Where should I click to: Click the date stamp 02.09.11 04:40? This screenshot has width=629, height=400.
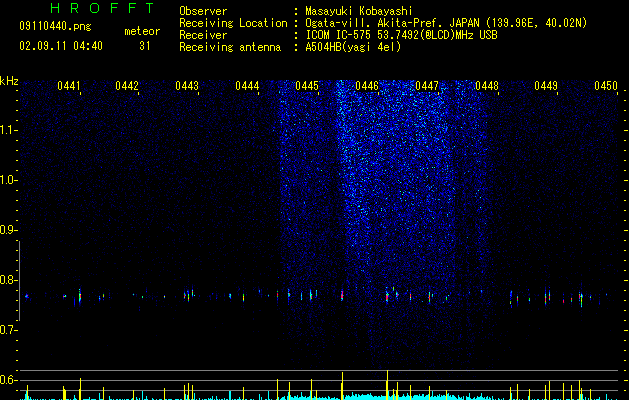(61, 46)
